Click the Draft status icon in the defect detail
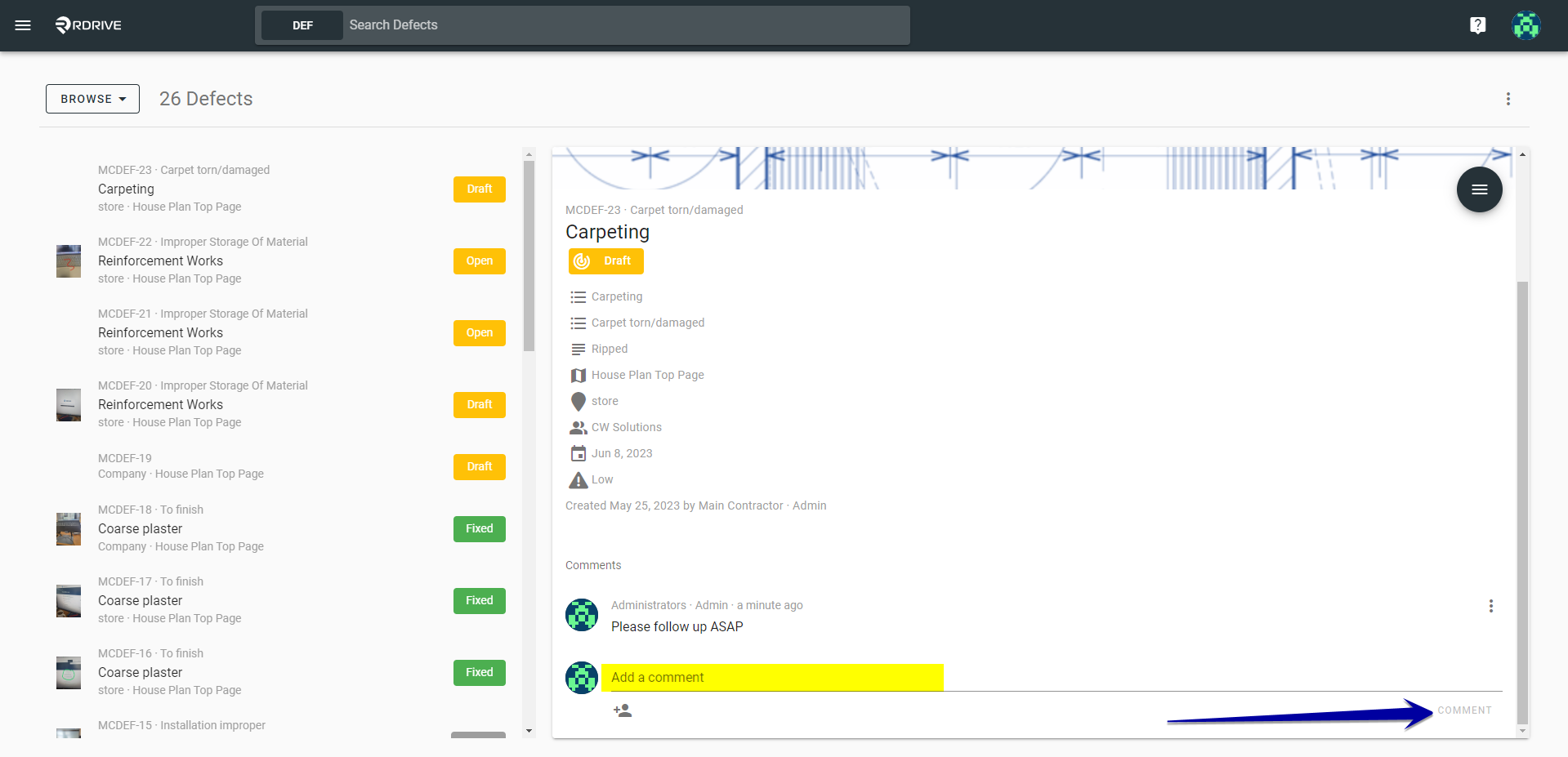The image size is (1568, 757). click(582, 261)
